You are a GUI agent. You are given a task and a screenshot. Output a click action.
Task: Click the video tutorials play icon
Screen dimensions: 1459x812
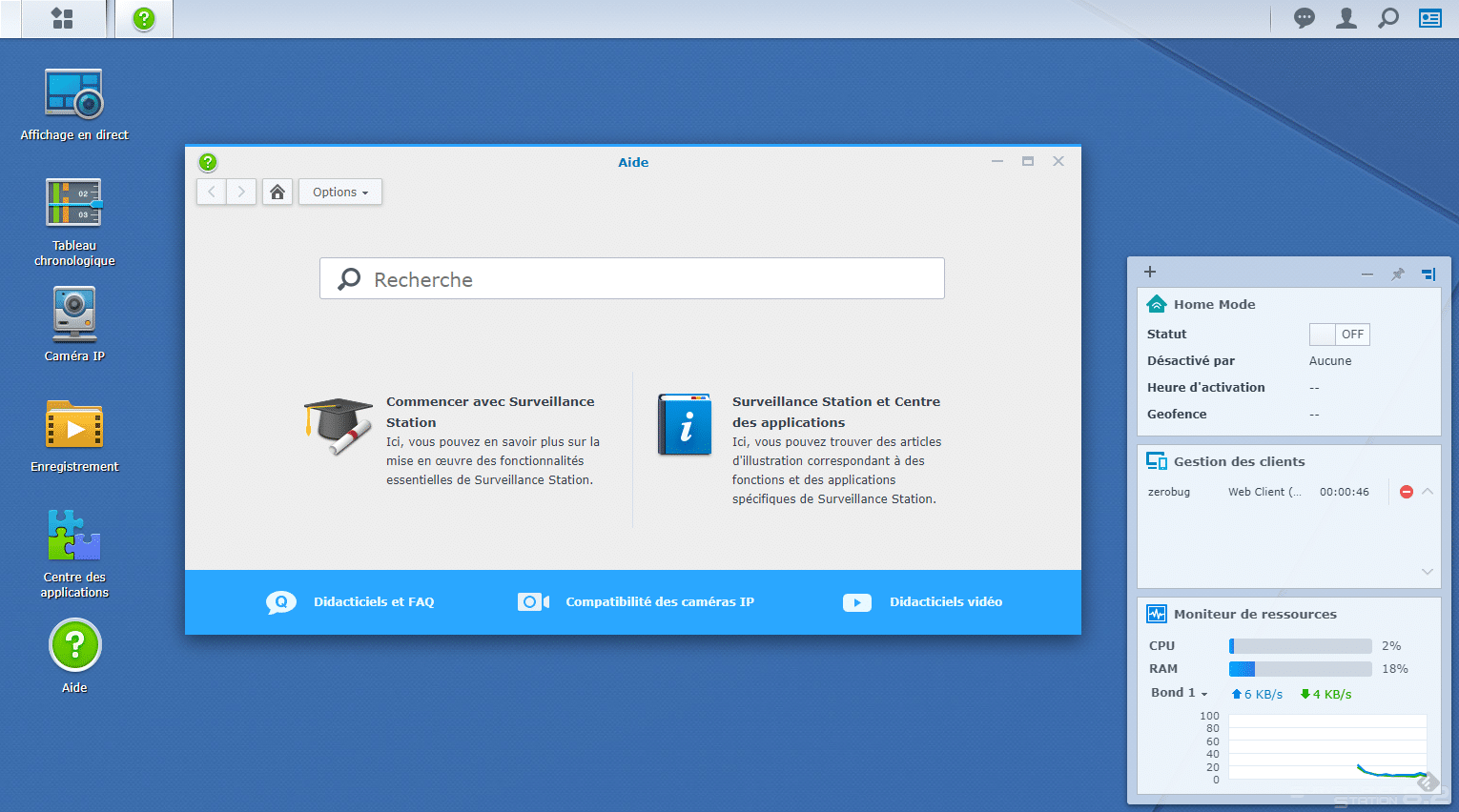coord(857,602)
